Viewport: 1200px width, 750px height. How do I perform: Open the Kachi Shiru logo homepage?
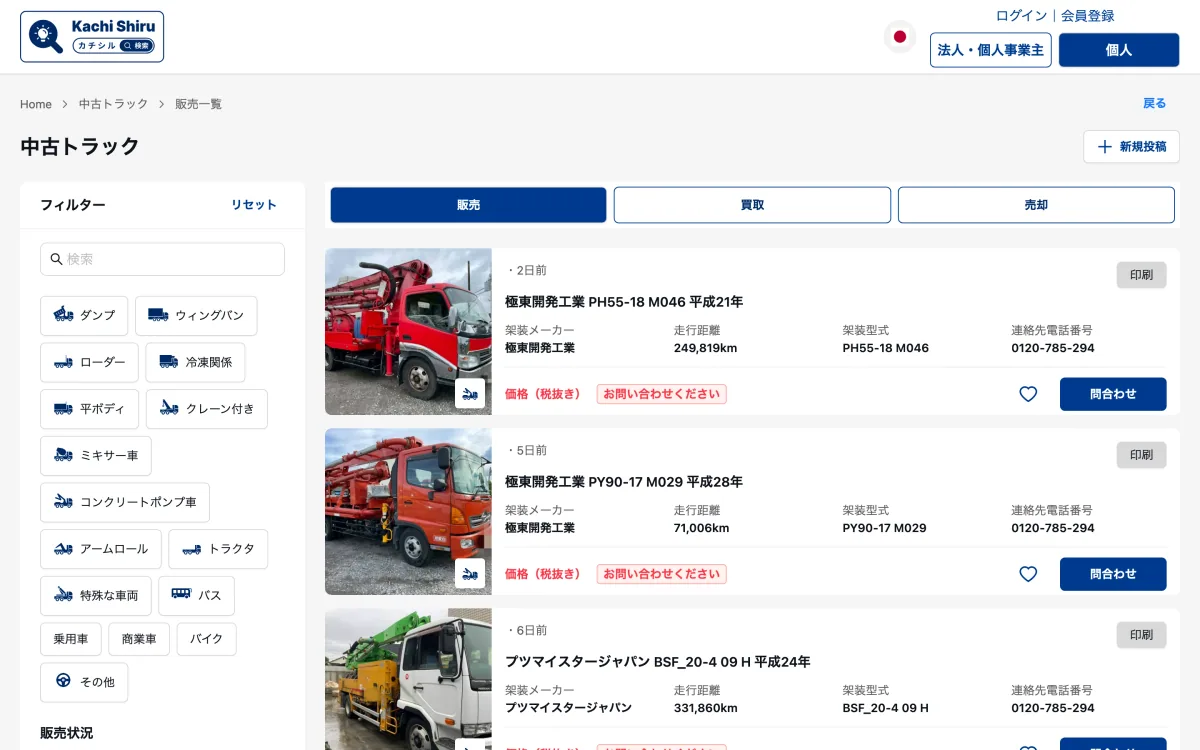(92, 37)
